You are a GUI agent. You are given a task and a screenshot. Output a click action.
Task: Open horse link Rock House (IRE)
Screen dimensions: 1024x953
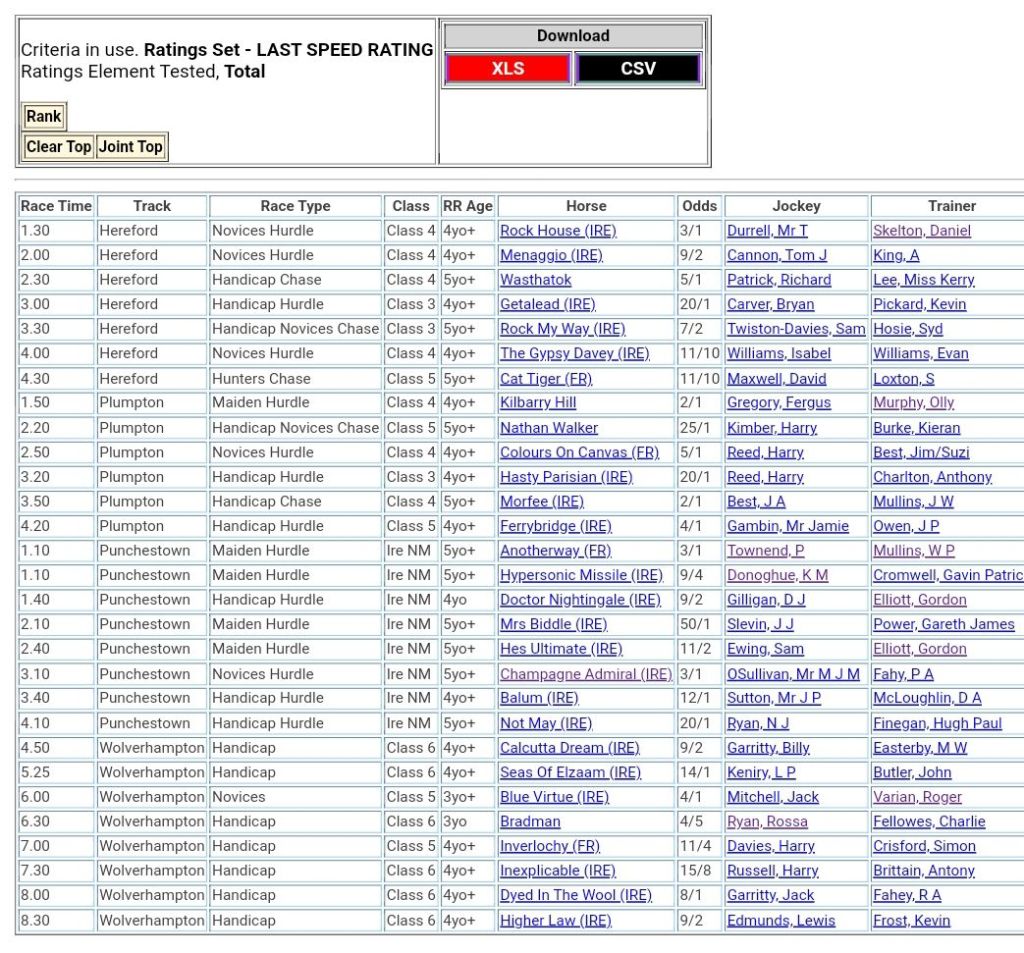click(x=558, y=231)
